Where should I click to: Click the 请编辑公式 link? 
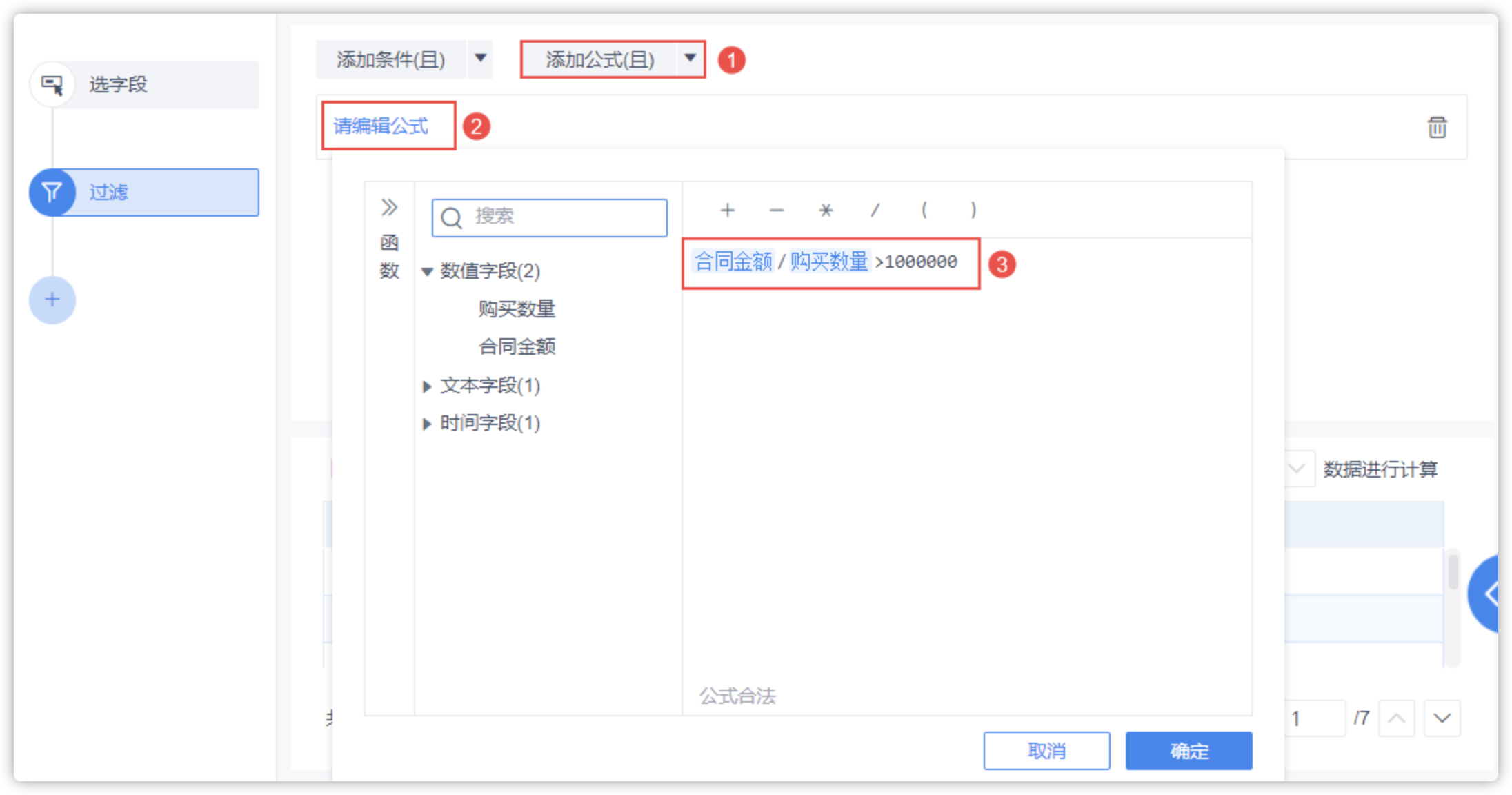tap(381, 126)
